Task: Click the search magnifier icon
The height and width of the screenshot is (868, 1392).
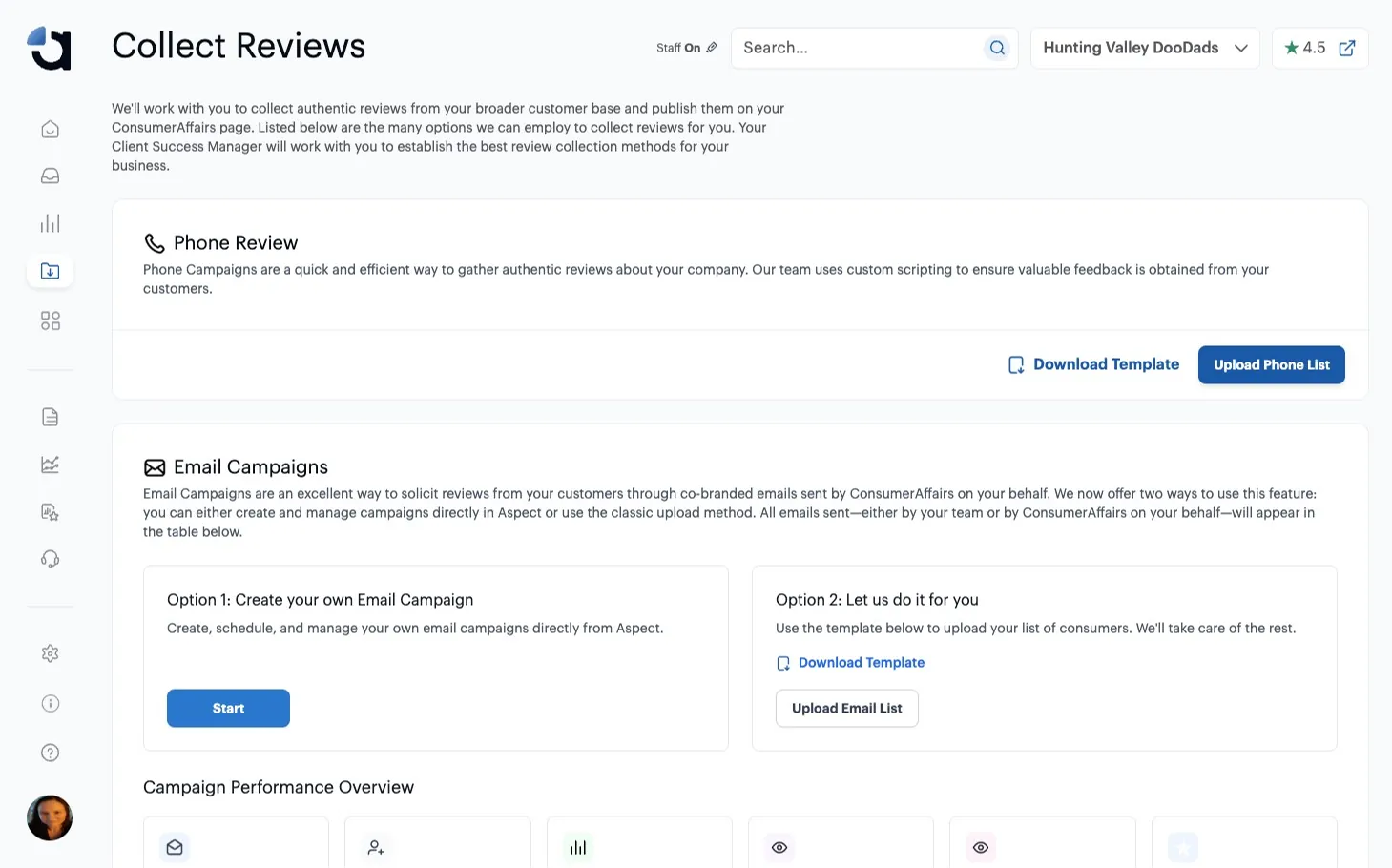Action: (997, 48)
